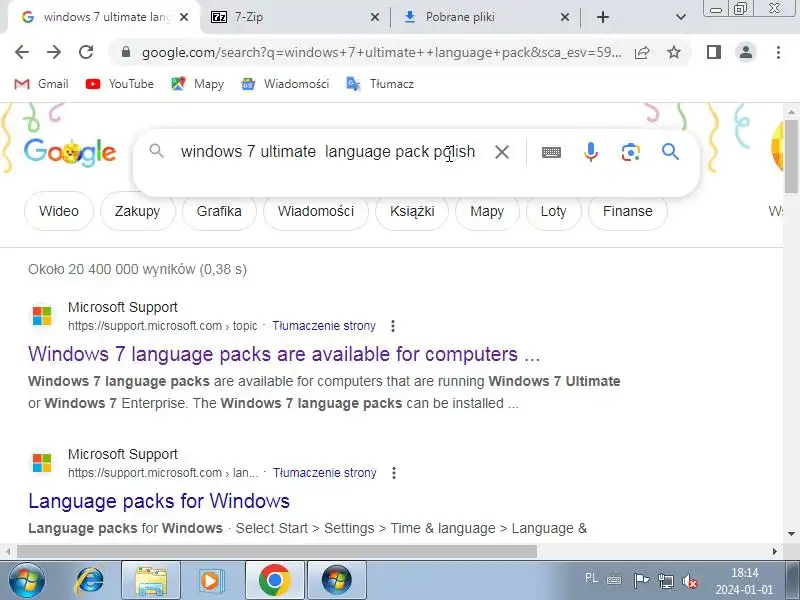
Task: Filter results by Wiadomości chip
Action: pos(316,211)
